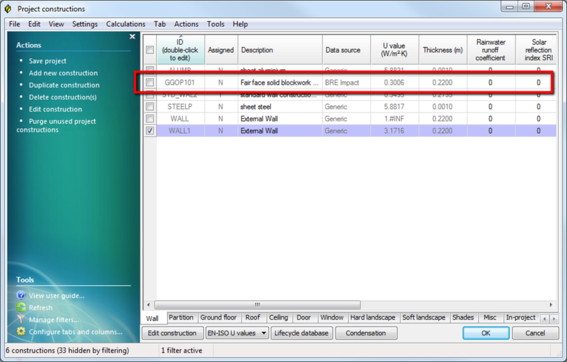This screenshot has width=567, height=362.
Task: Switch to the Hard landscape tab
Action: pyautogui.click(x=373, y=318)
